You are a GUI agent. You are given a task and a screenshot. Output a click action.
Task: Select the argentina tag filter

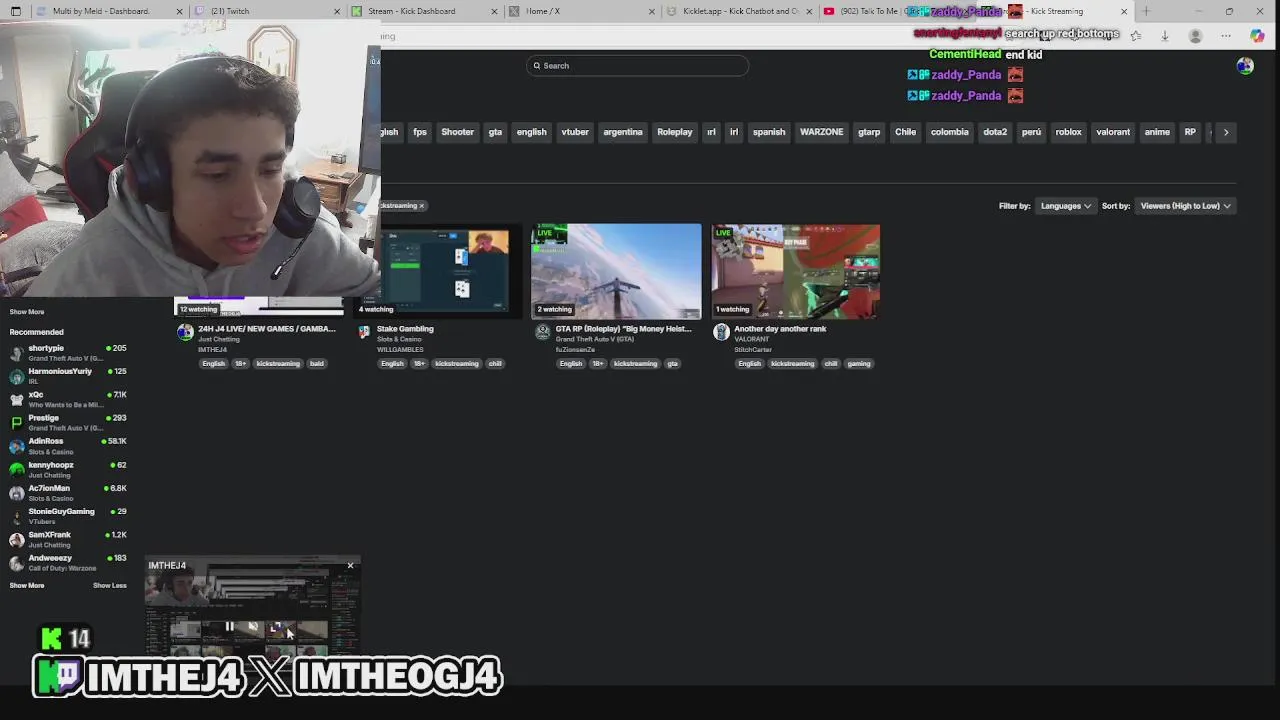(623, 132)
